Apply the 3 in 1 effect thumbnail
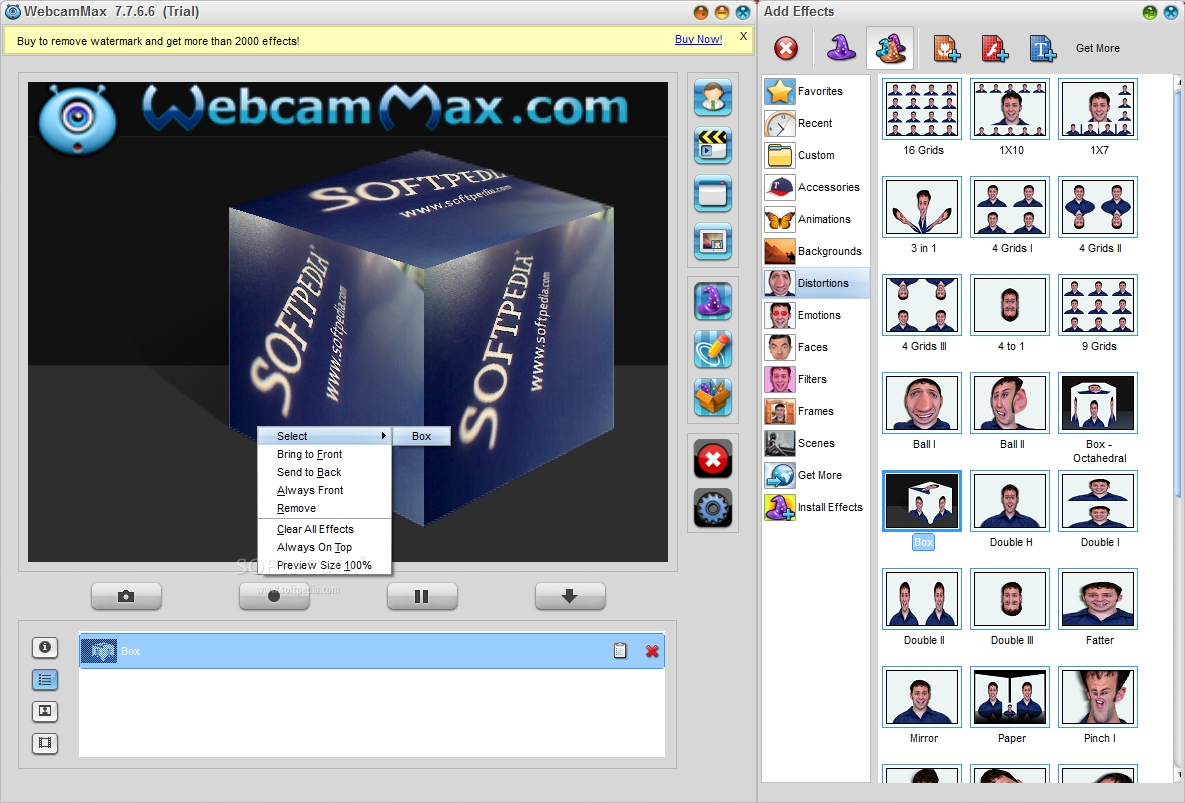This screenshot has width=1185, height=803. (x=922, y=207)
